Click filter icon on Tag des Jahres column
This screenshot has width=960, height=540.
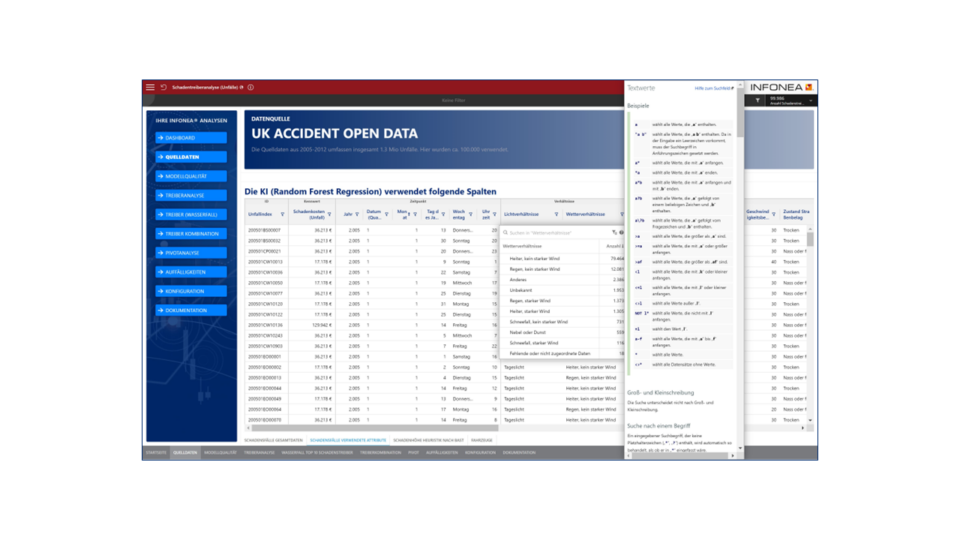coord(443,214)
